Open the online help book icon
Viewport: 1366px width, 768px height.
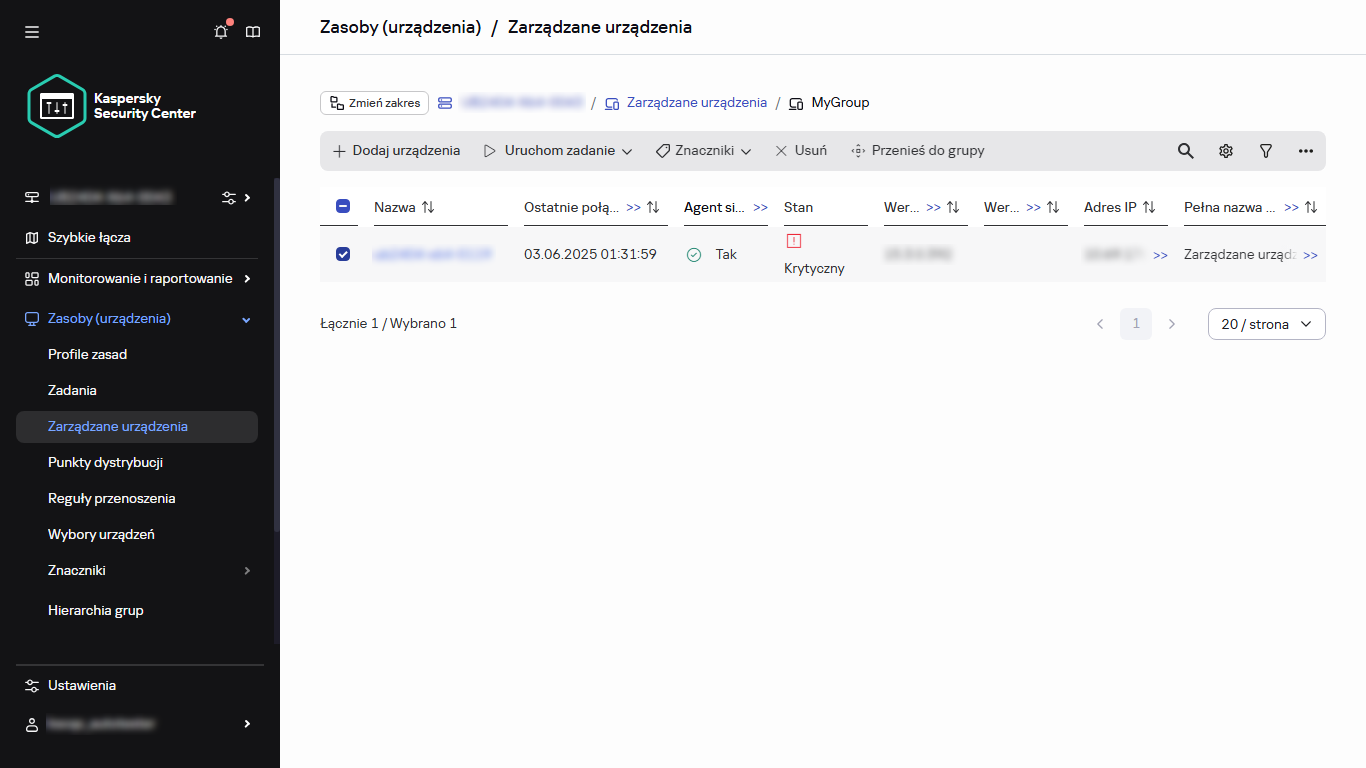coord(252,31)
